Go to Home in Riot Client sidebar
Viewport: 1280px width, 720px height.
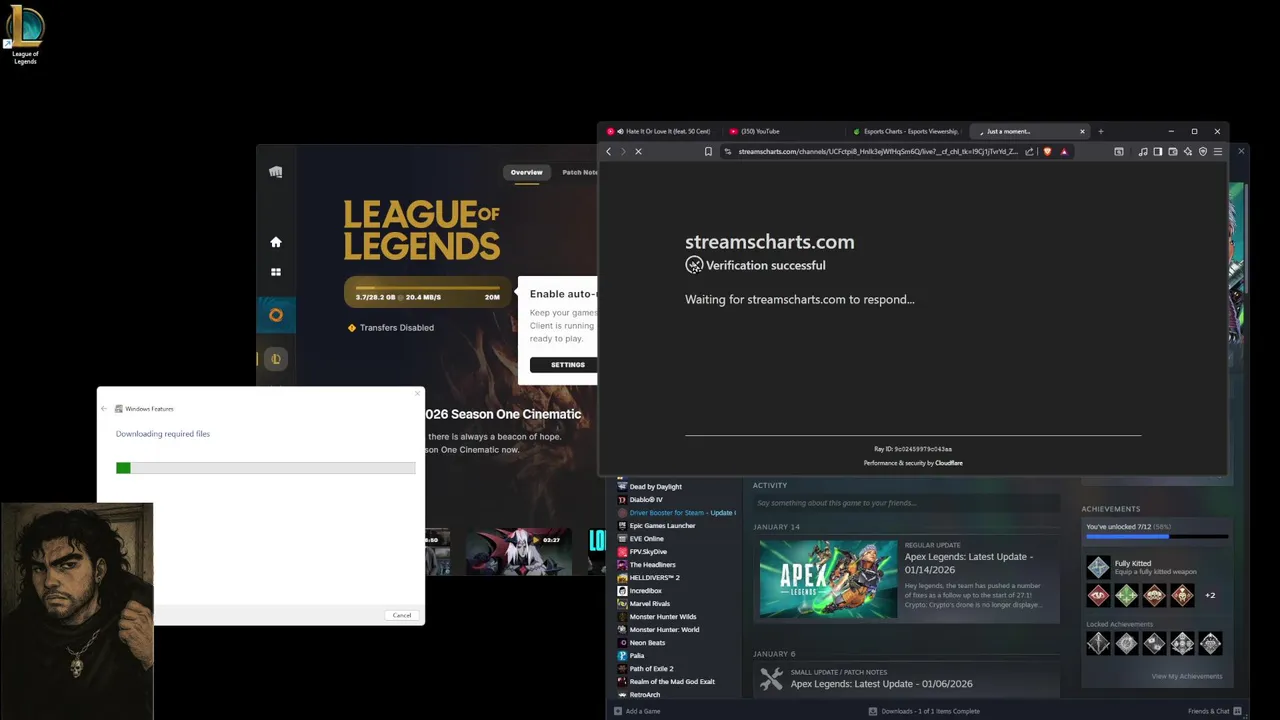point(276,242)
